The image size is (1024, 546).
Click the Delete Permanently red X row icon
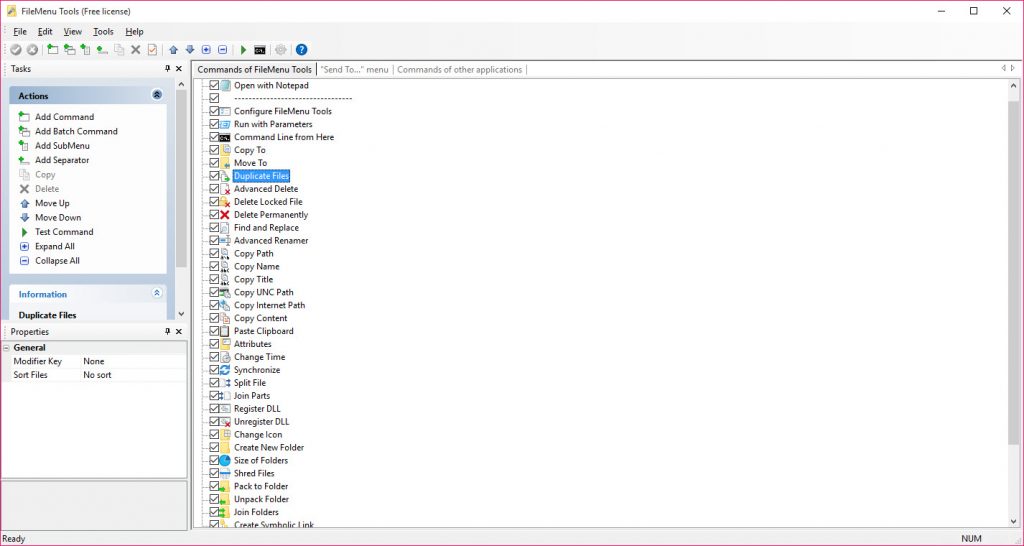click(225, 215)
